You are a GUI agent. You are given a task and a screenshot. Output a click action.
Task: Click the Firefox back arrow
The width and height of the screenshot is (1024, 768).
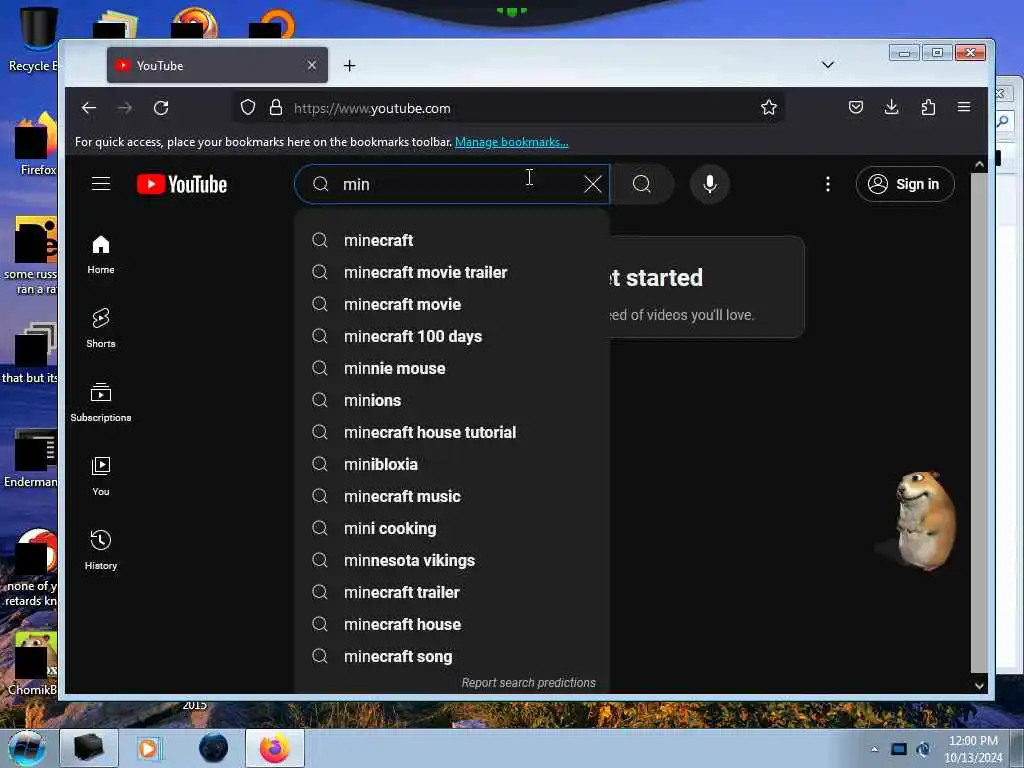pyautogui.click(x=89, y=108)
